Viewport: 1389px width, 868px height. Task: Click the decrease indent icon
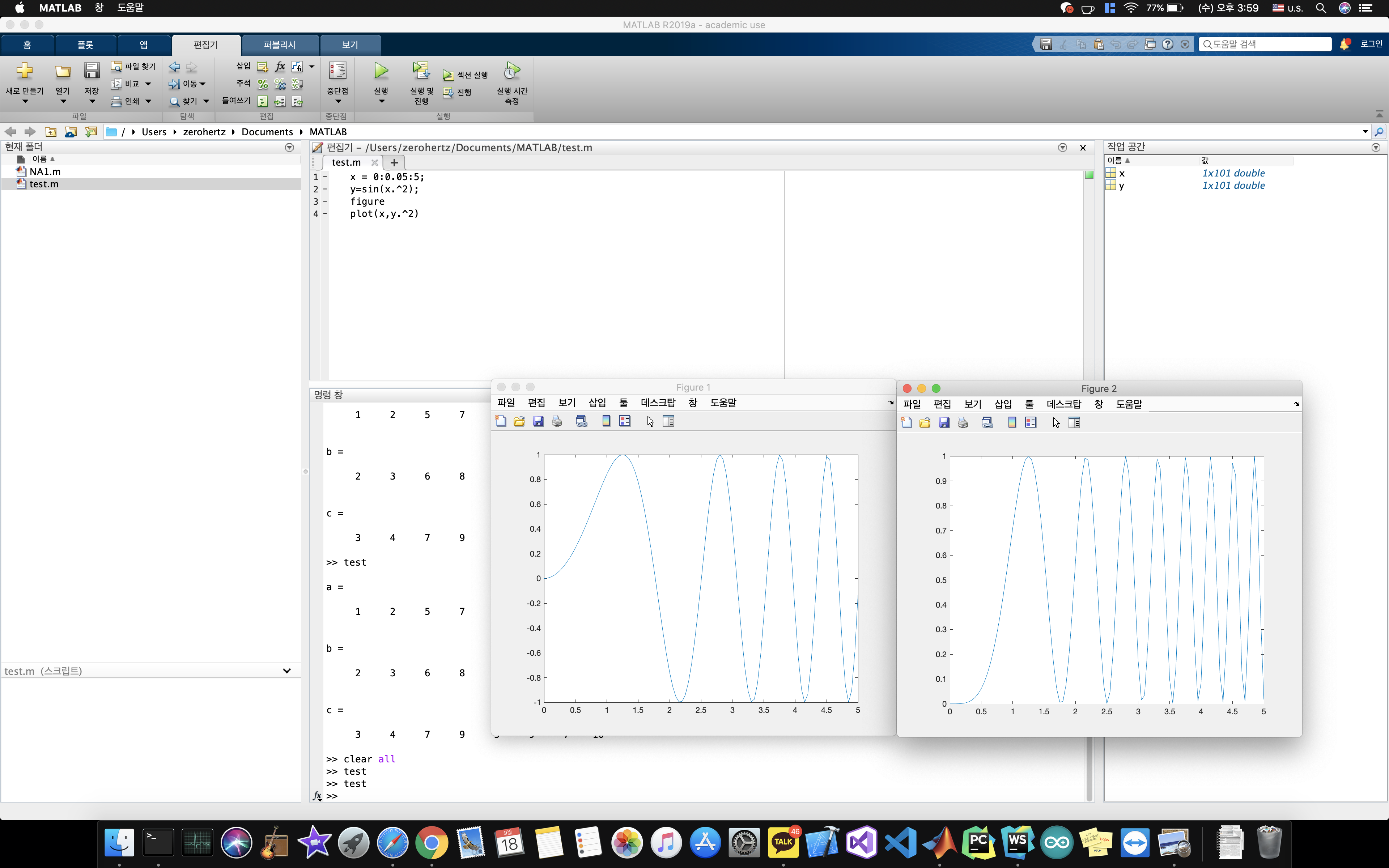click(x=297, y=102)
